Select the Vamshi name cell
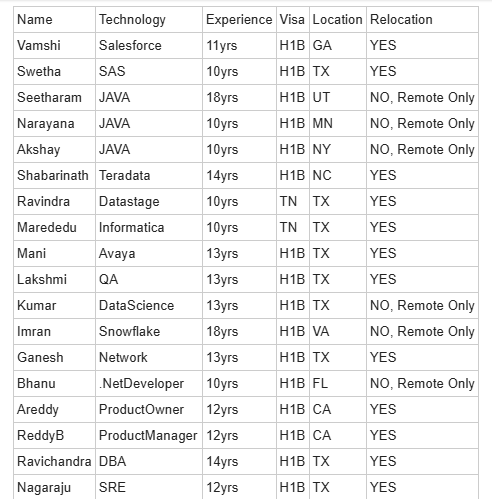The height and width of the screenshot is (499, 492). 54,46
